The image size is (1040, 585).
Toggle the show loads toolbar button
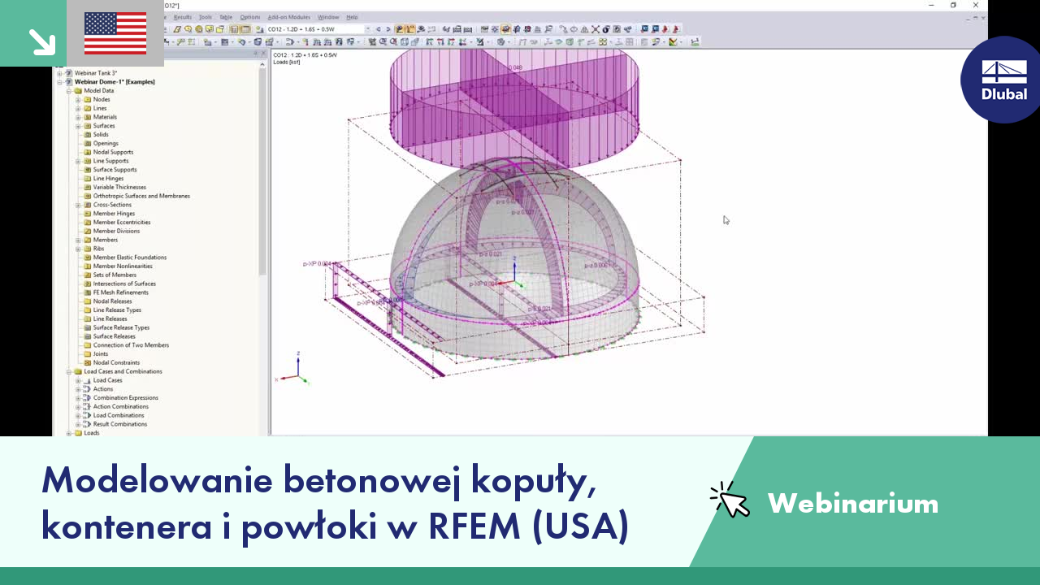399,29
